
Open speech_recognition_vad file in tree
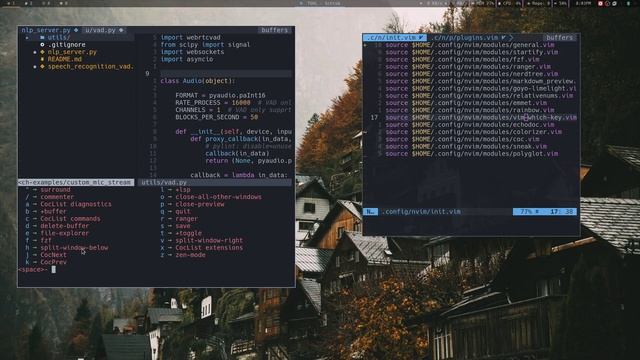click(x=91, y=67)
